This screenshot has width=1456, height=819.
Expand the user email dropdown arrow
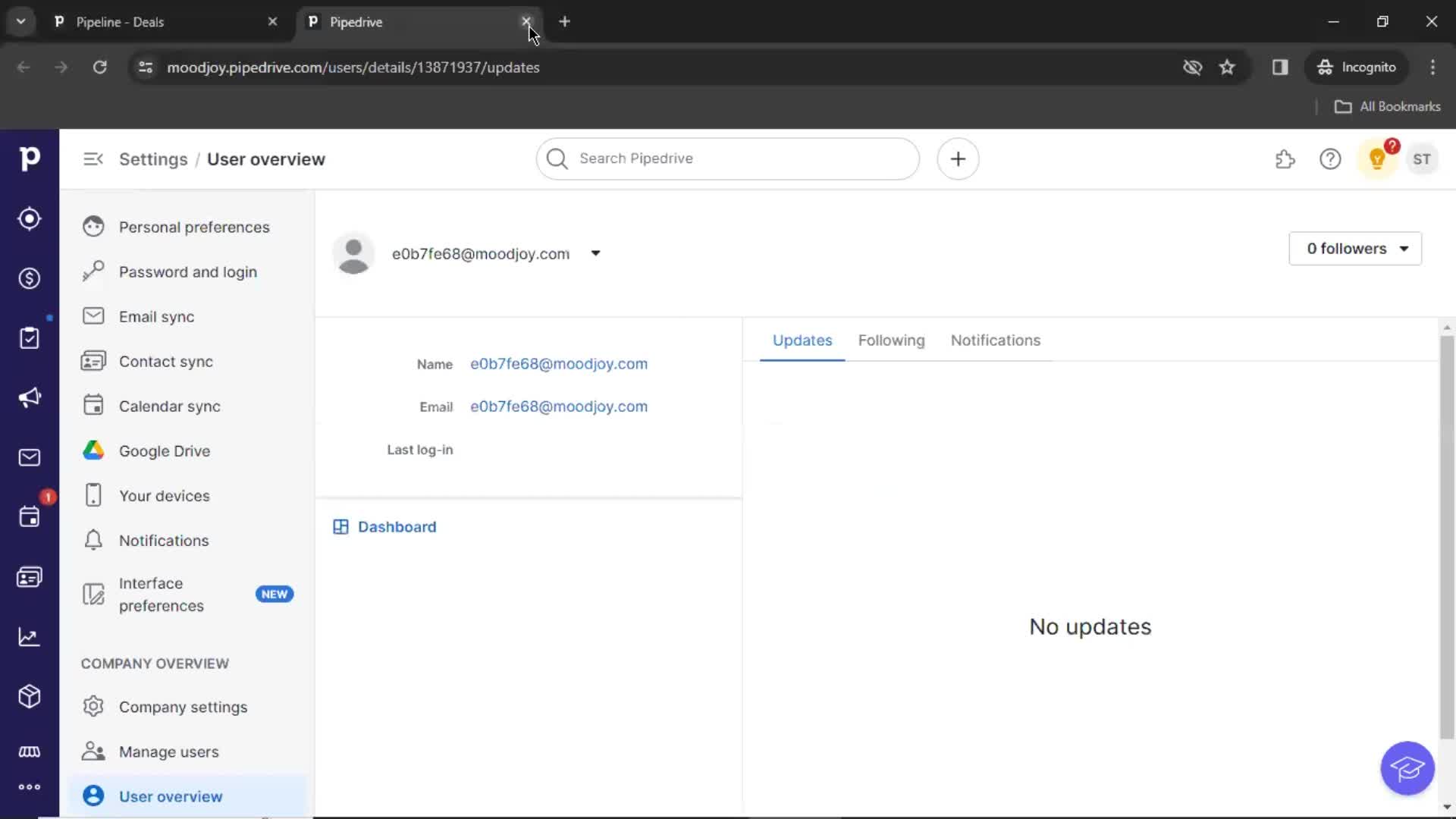(595, 253)
